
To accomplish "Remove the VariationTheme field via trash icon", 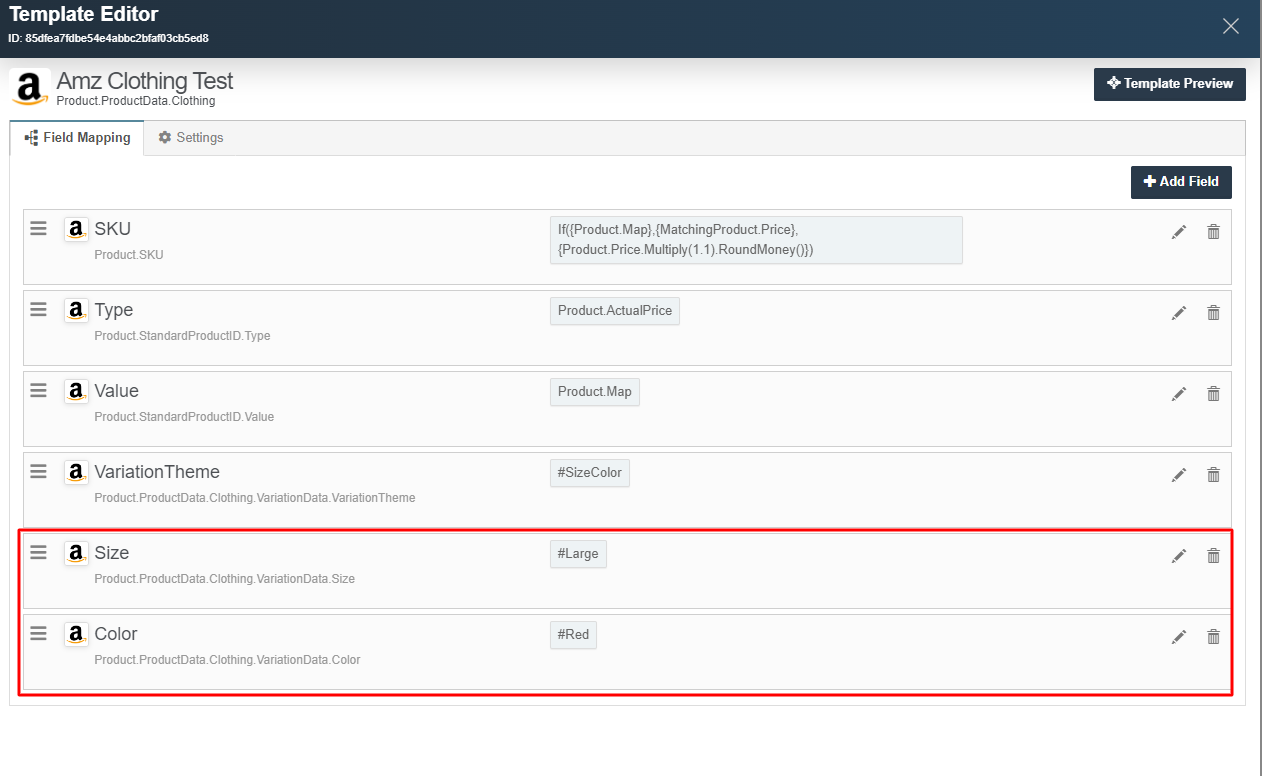I will (x=1213, y=475).
